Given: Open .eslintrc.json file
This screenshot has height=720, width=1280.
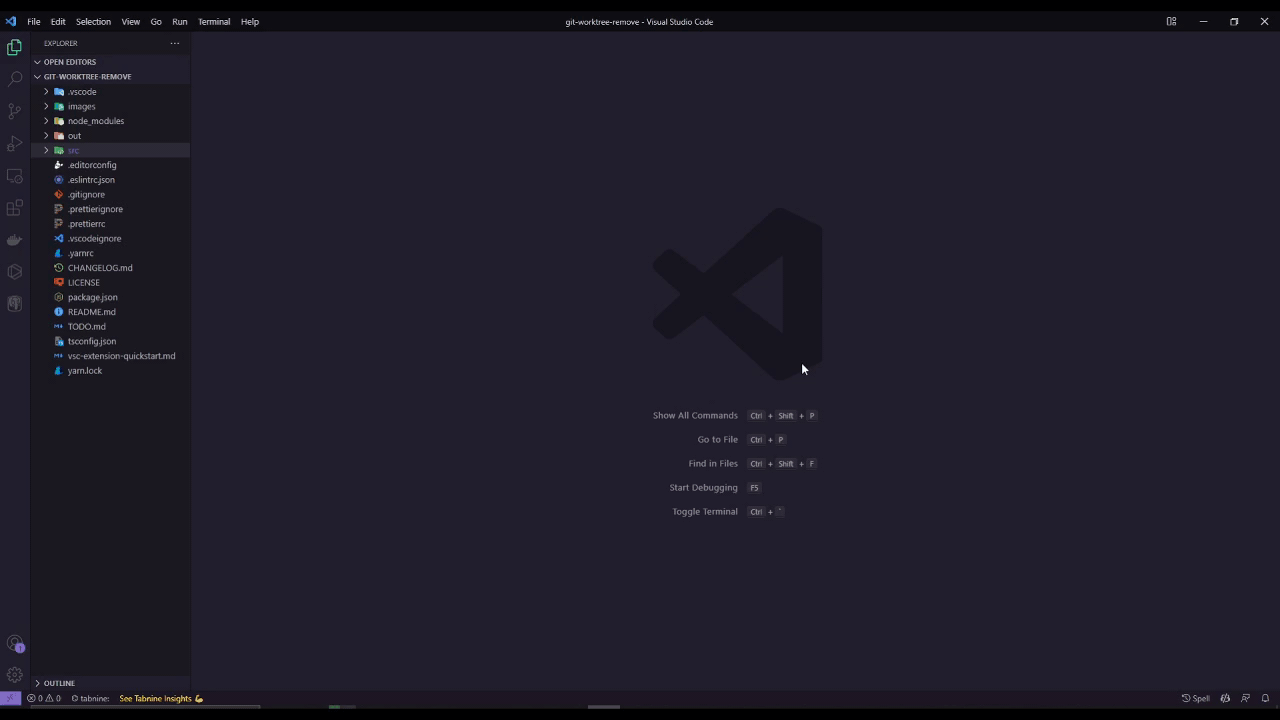Looking at the screenshot, I should (x=110, y=180).
